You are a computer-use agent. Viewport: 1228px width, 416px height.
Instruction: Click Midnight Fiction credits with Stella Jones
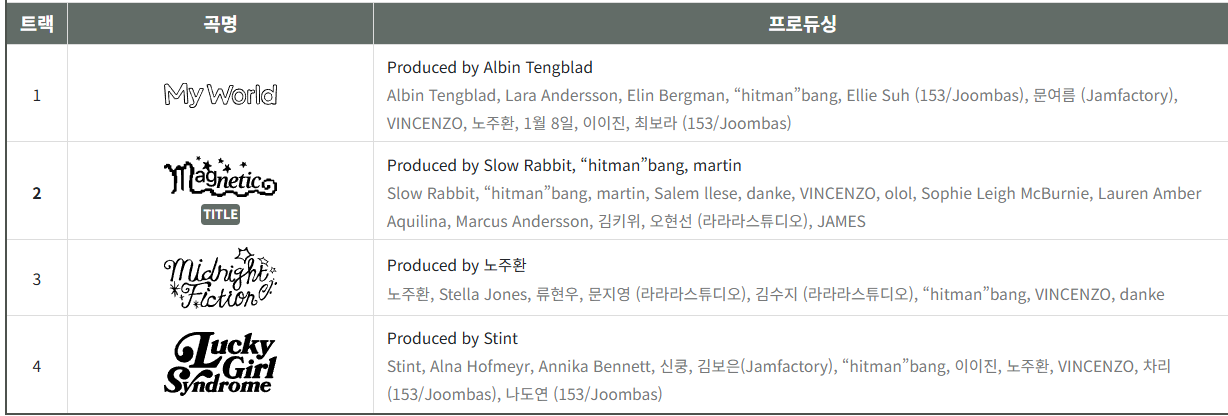pyautogui.click(x=775, y=294)
